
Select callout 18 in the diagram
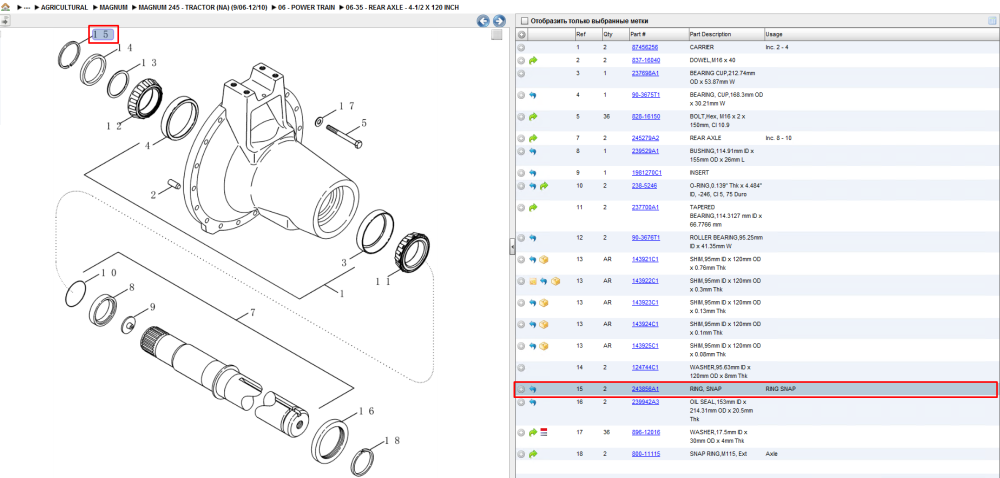(x=390, y=440)
